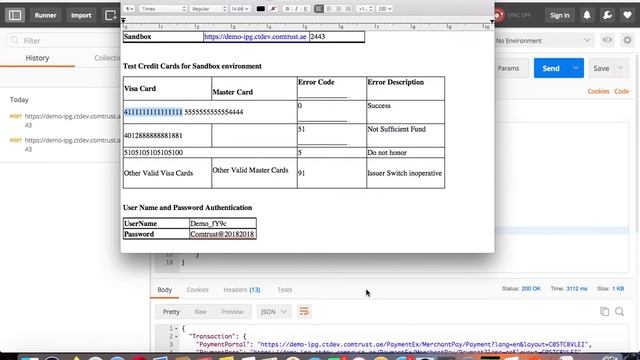Viewport: 640px width, 360px height.
Task: Toggle underline in text editor toolbar
Action: (305, 9)
